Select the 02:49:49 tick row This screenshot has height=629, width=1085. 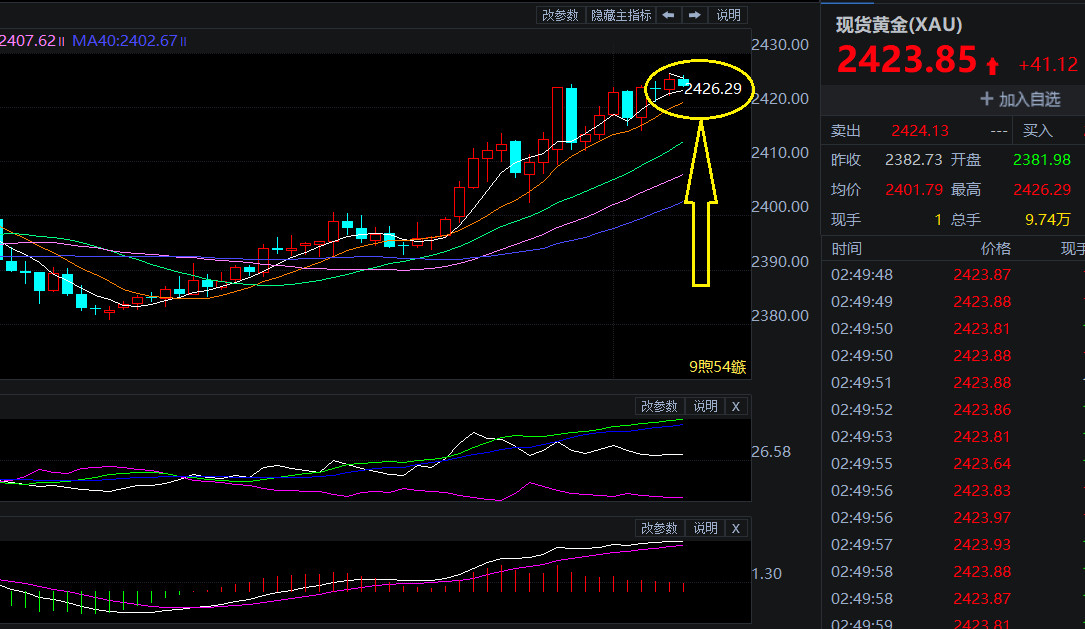pos(953,302)
